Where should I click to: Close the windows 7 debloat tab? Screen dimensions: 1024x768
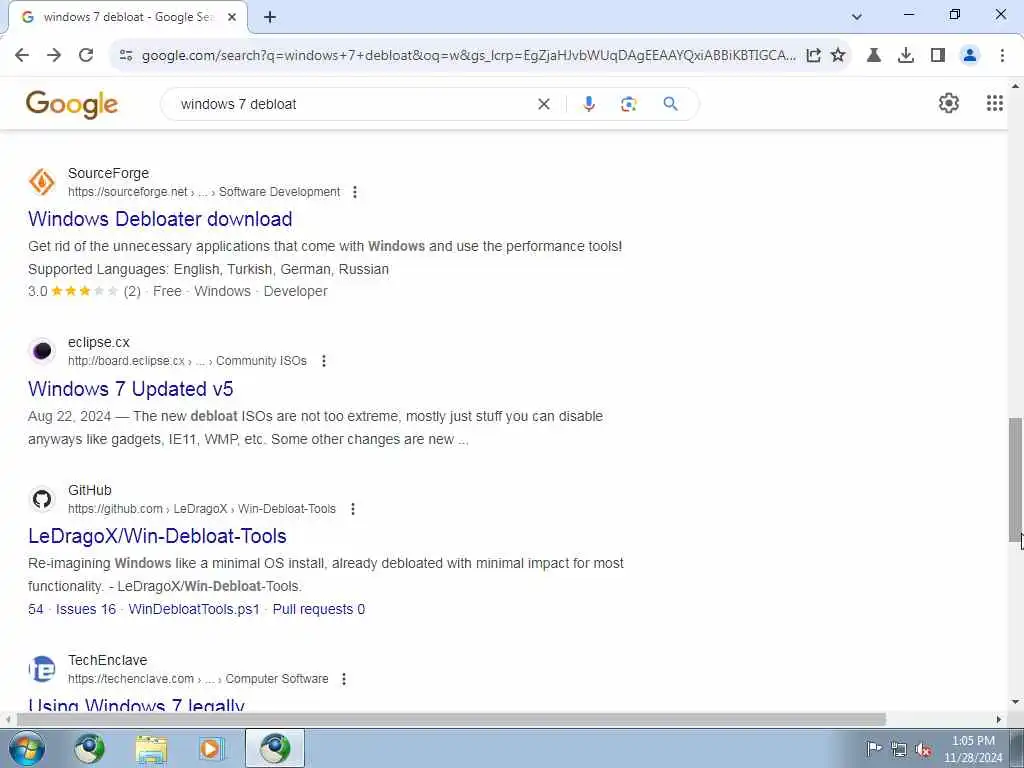tap(232, 17)
